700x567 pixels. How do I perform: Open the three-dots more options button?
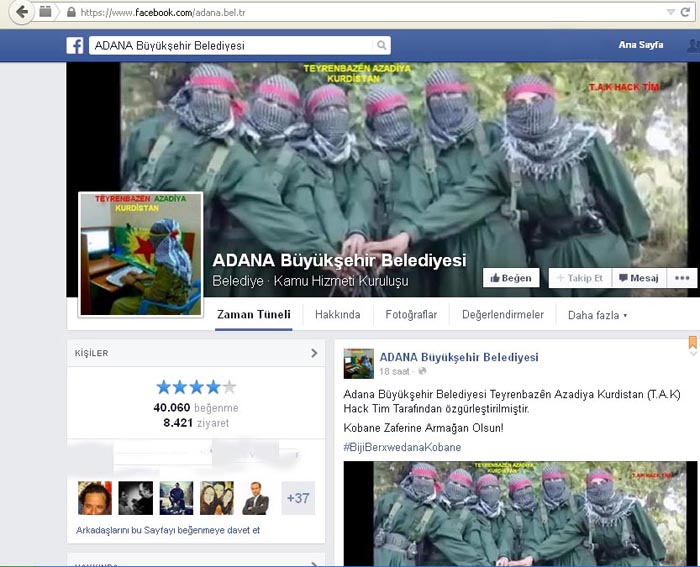[x=682, y=278]
